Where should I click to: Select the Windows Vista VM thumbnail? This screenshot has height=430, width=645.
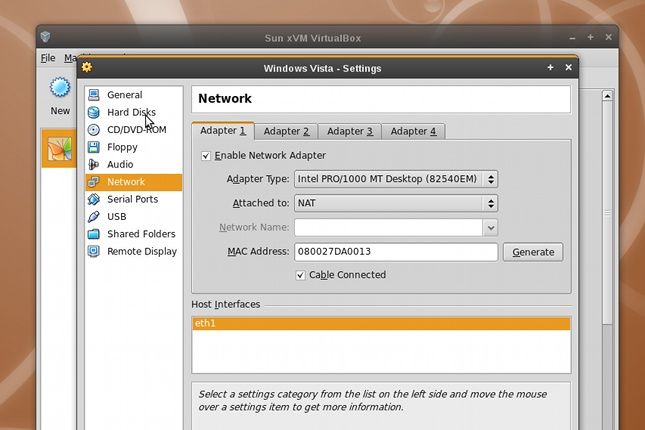pos(60,149)
